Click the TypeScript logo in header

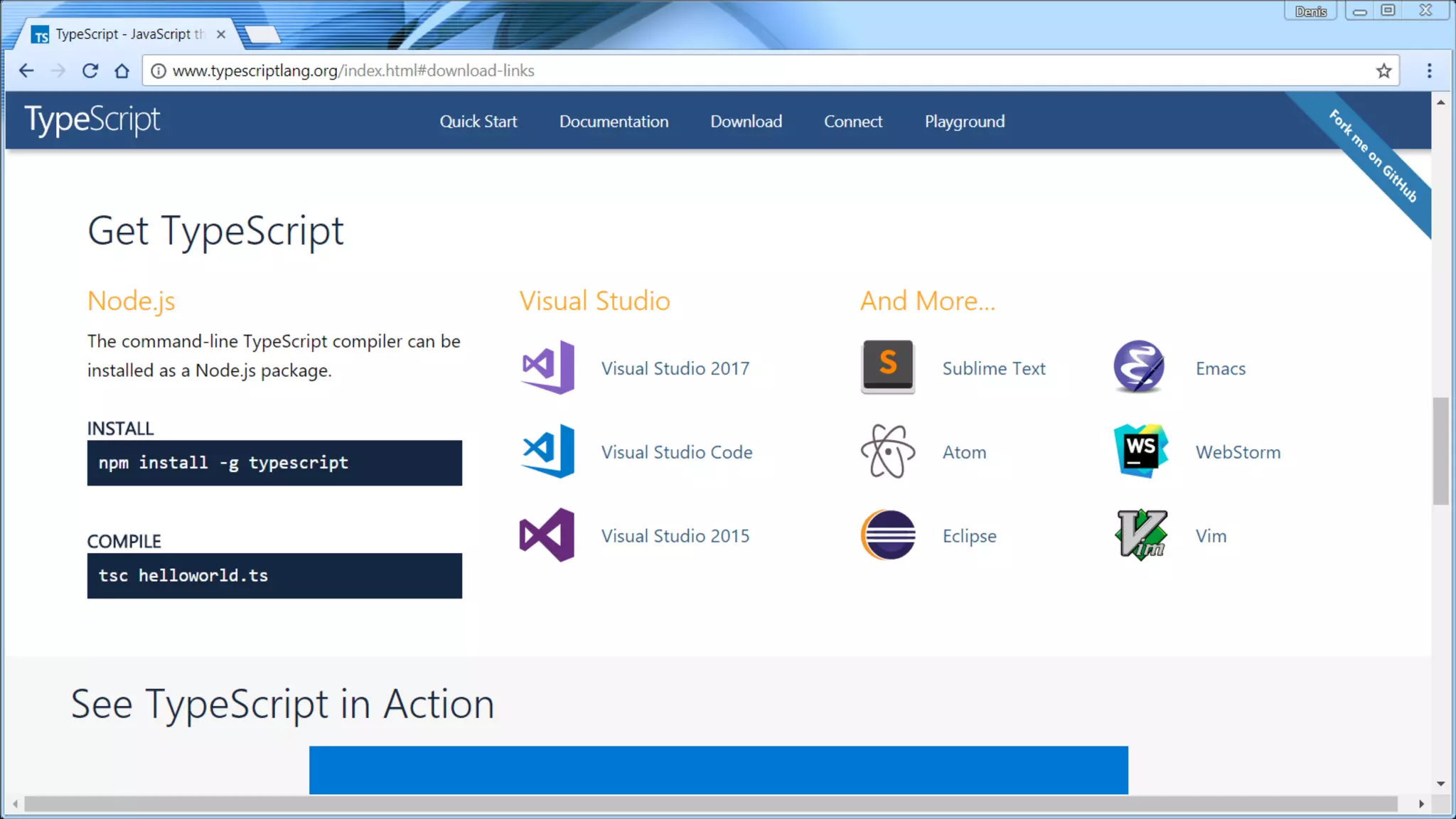point(92,120)
